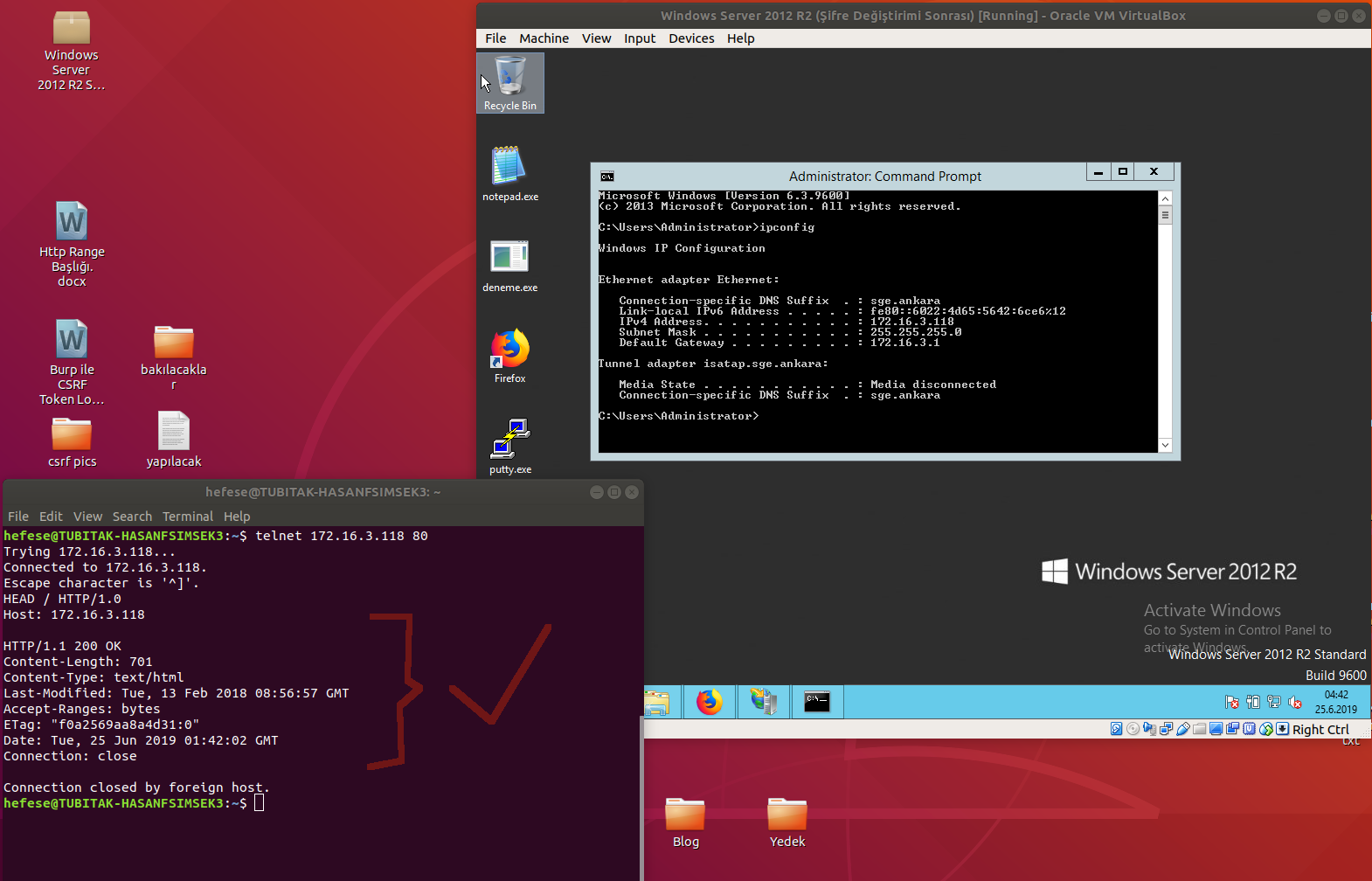
Task: Click the VirtualBox hard disk activity indicator
Action: (x=1116, y=729)
